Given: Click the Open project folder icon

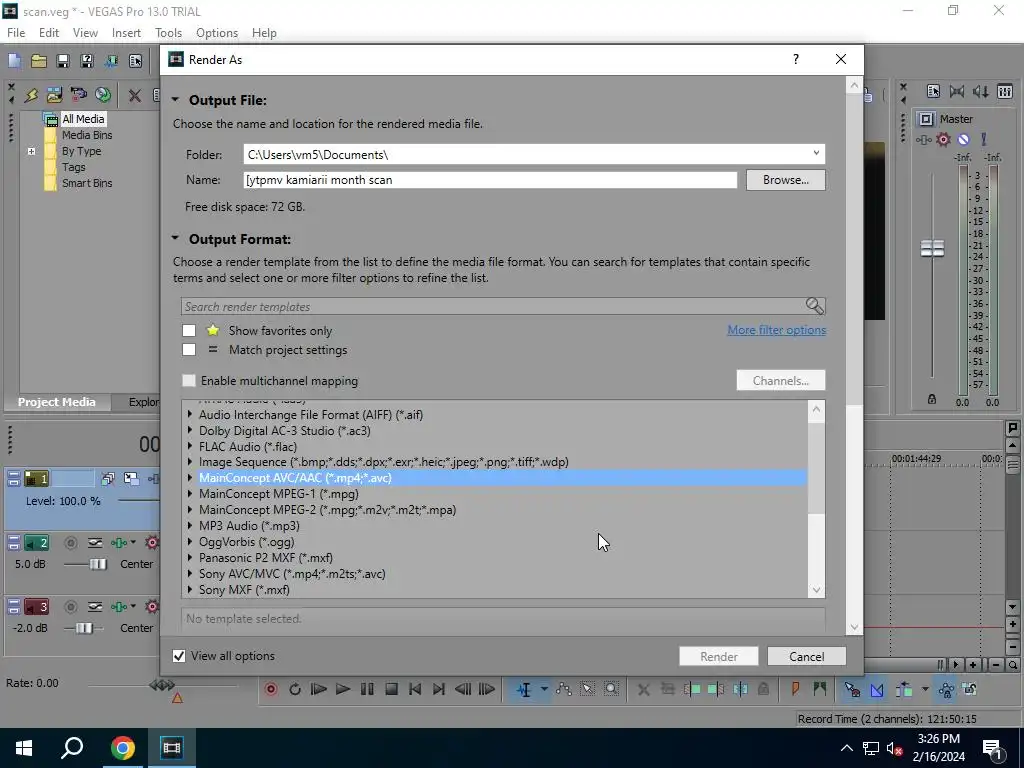Looking at the screenshot, I should pyautogui.click(x=39, y=61).
